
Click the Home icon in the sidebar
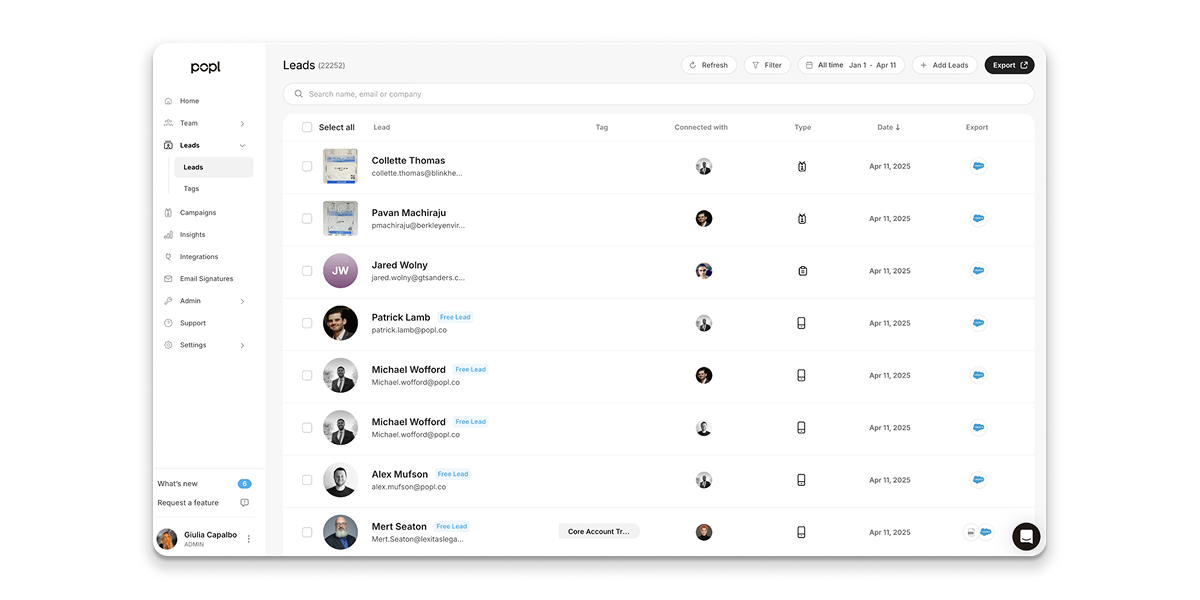pyautogui.click(x=169, y=100)
